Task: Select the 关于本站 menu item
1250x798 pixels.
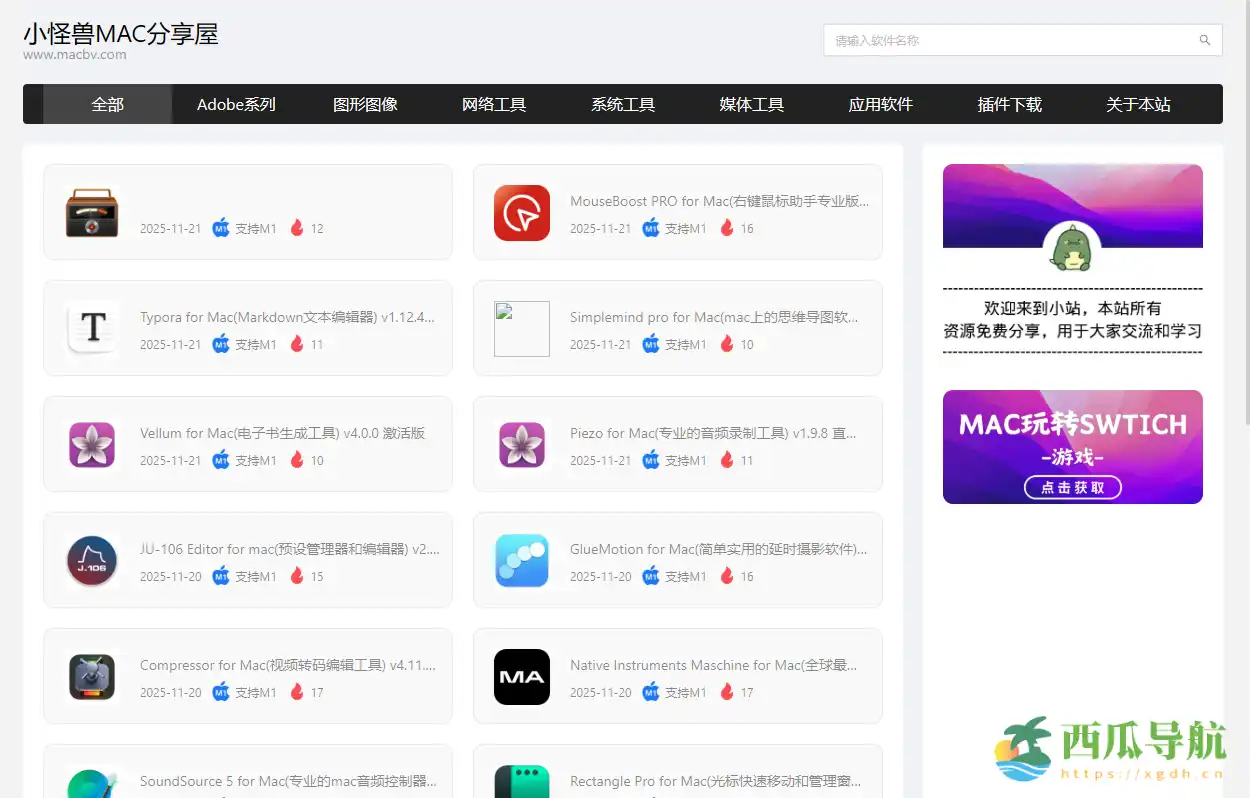Action: (x=1138, y=104)
